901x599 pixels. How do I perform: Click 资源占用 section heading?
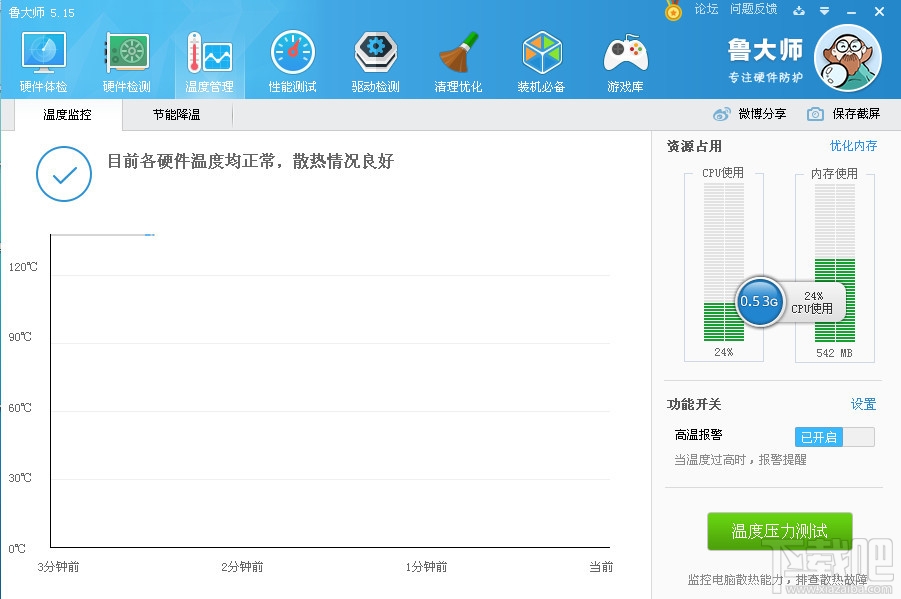pyautogui.click(x=694, y=146)
